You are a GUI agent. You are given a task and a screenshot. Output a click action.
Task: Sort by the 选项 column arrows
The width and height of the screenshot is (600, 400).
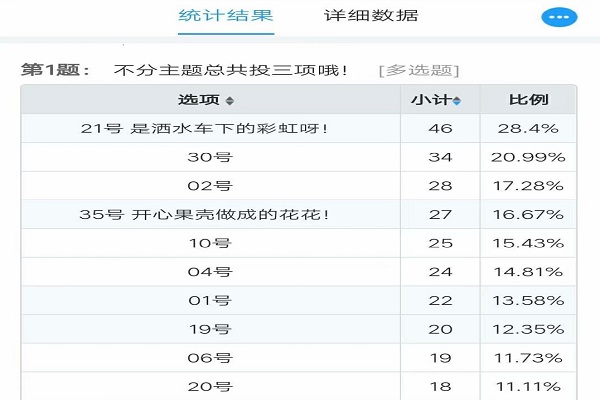click(x=230, y=101)
